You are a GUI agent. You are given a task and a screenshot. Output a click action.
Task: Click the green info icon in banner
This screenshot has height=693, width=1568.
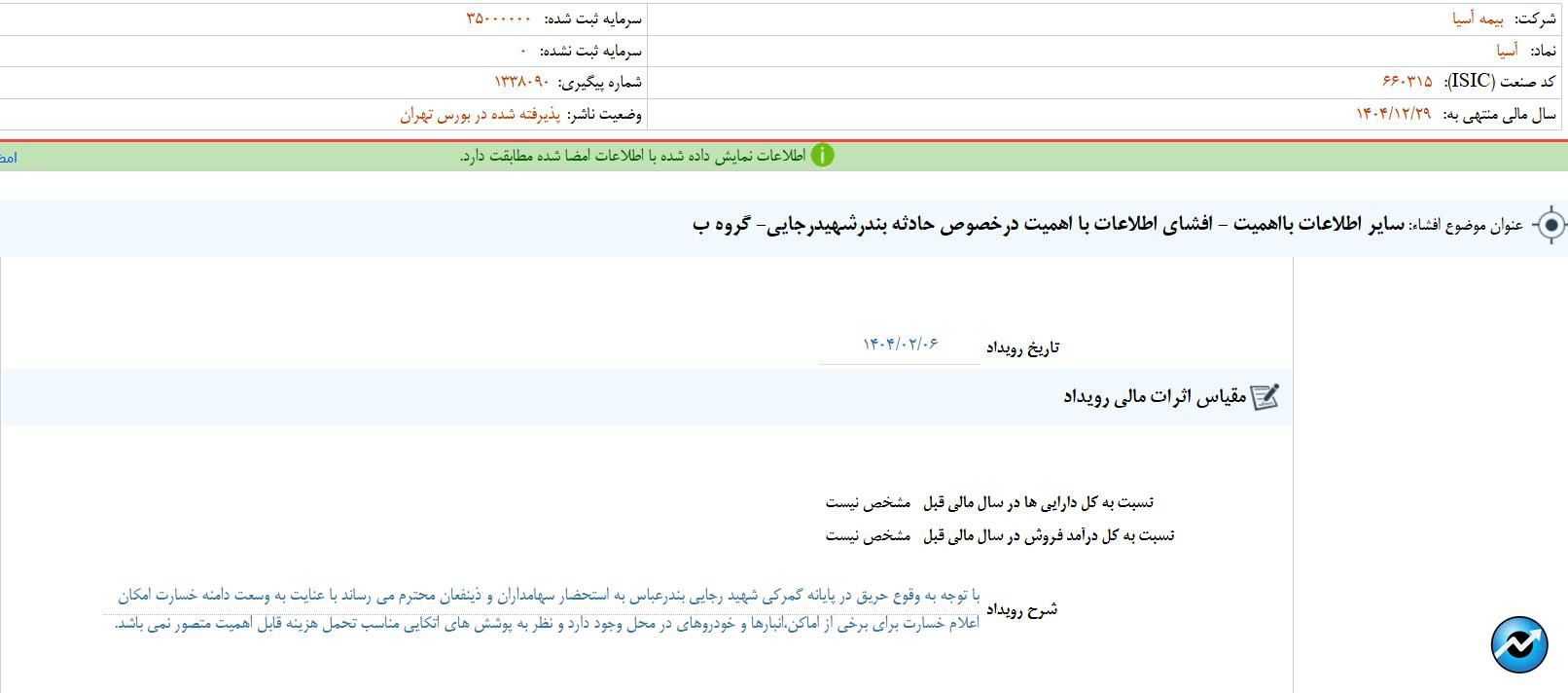point(822,156)
